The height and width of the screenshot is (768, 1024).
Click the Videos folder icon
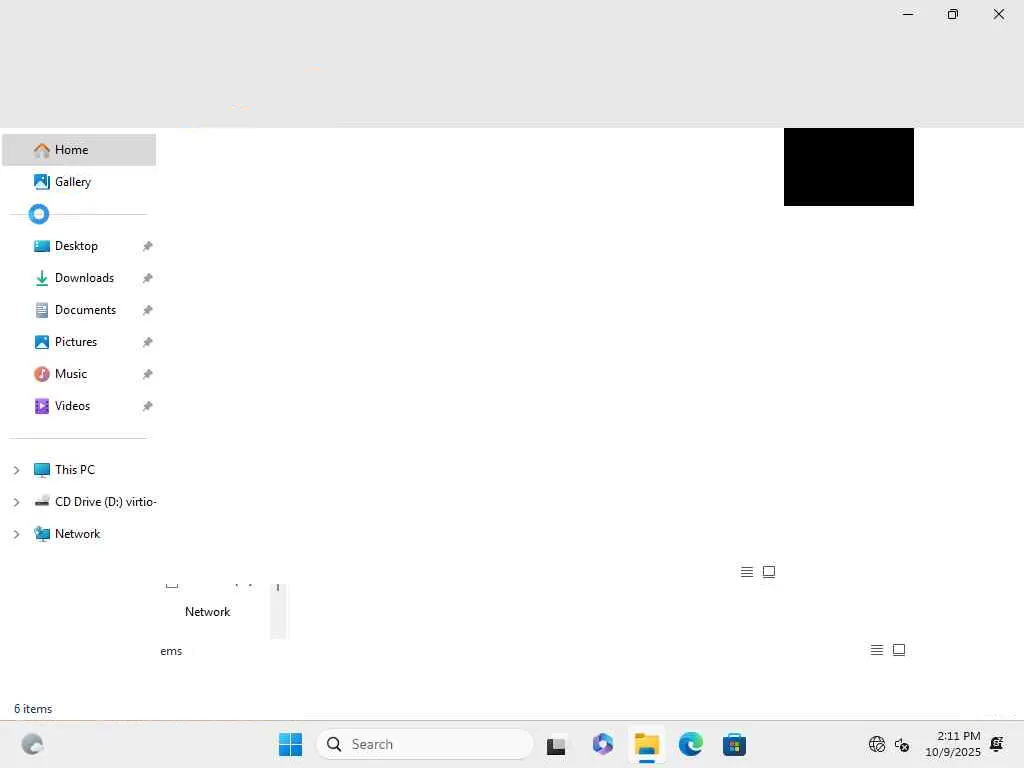tap(42, 406)
